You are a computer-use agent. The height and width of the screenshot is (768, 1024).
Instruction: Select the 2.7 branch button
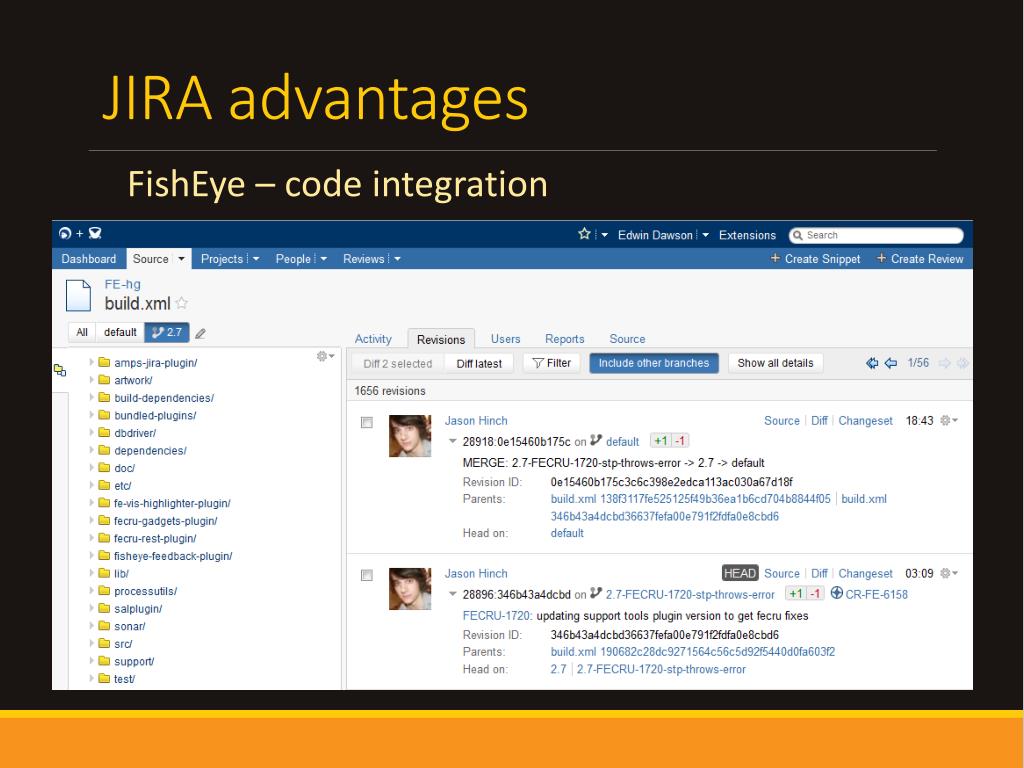click(x=167, y=332)
